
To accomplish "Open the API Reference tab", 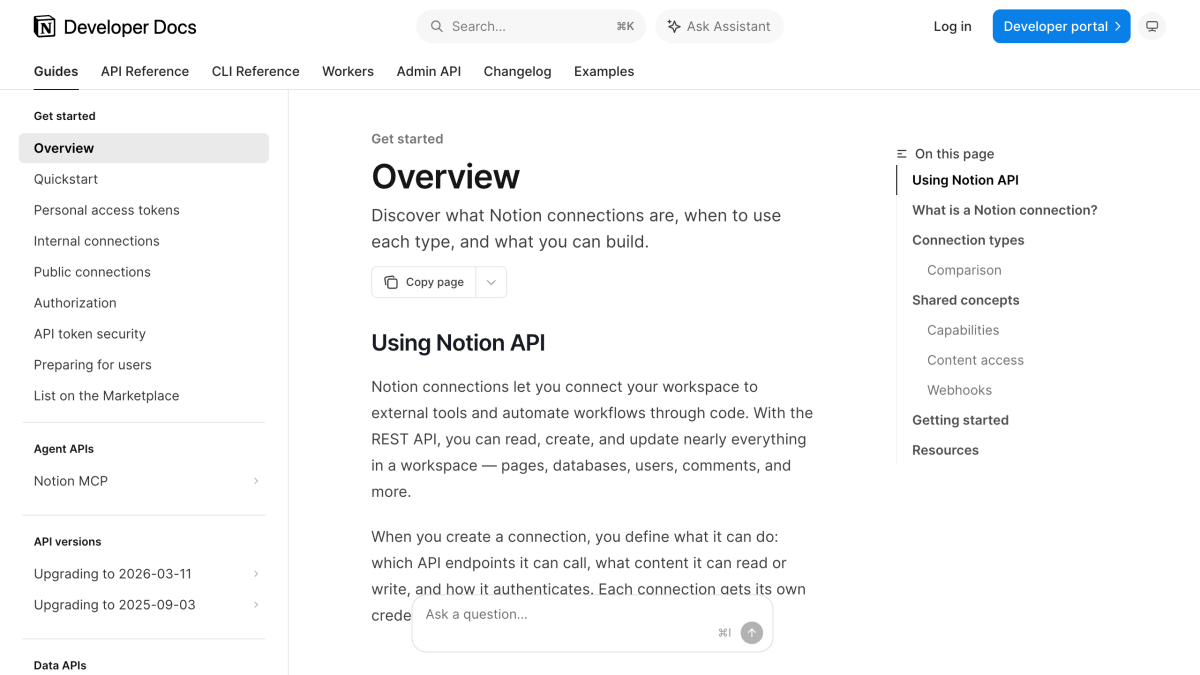I will (x=145, y=71).
